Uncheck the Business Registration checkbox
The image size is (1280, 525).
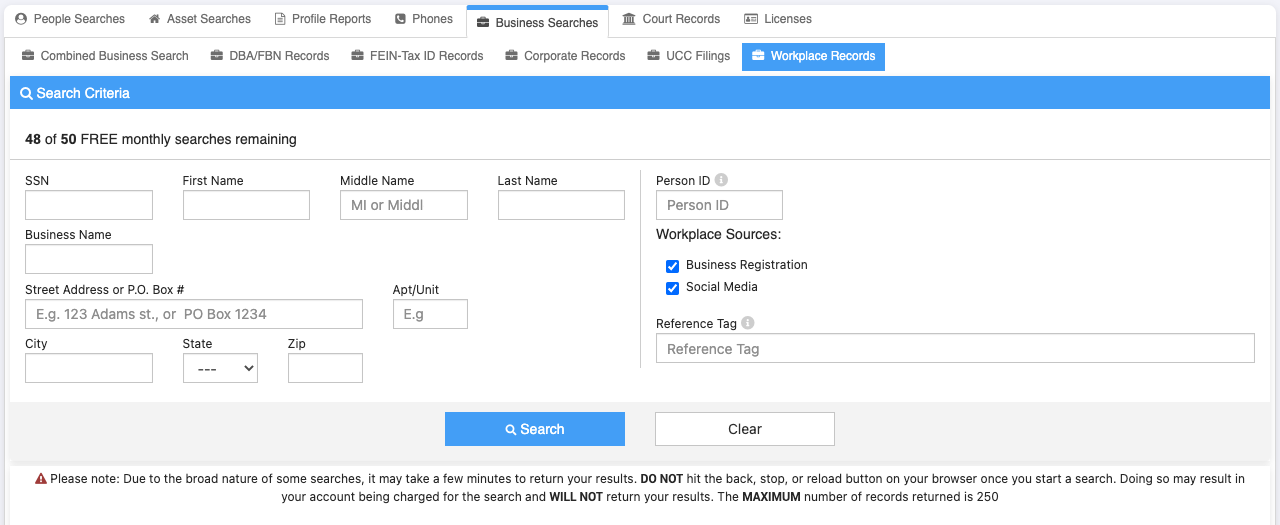(x=673, y=266)
